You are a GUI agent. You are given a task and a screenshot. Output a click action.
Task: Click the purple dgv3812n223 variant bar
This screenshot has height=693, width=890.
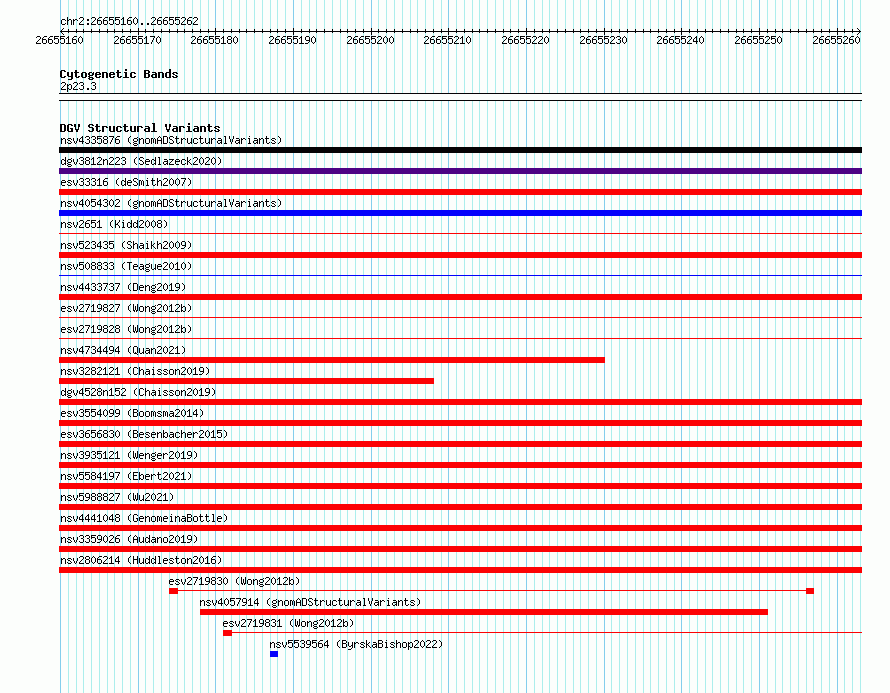click(460, 171)
